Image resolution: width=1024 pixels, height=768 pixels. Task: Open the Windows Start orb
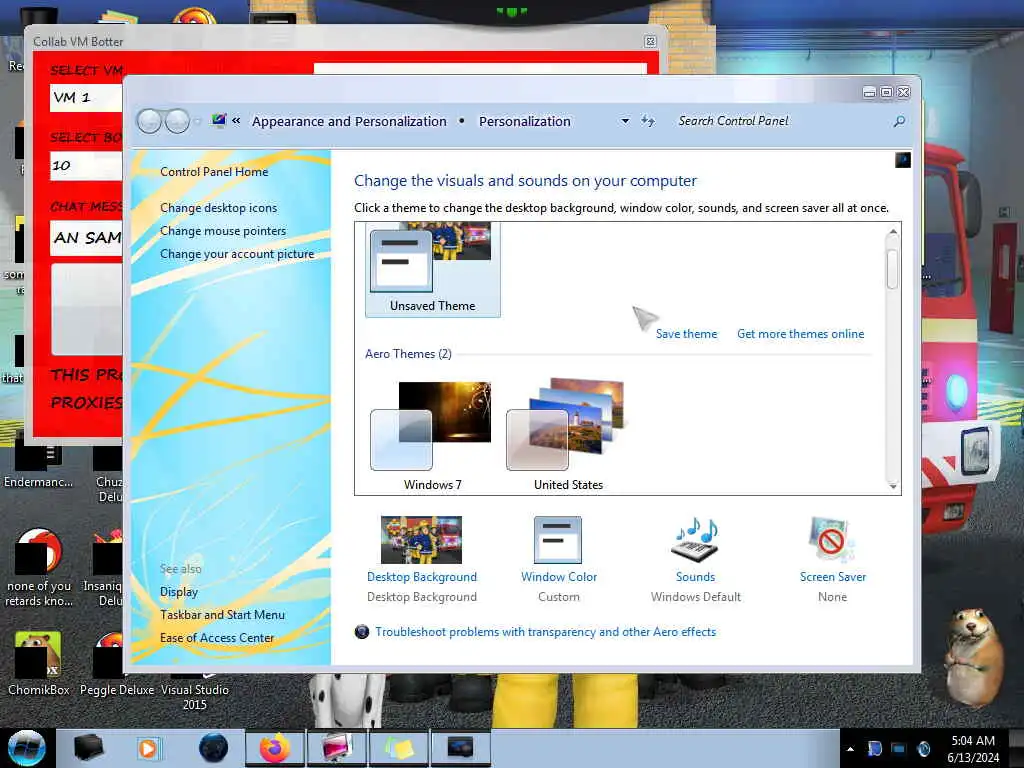pos(27,748)
